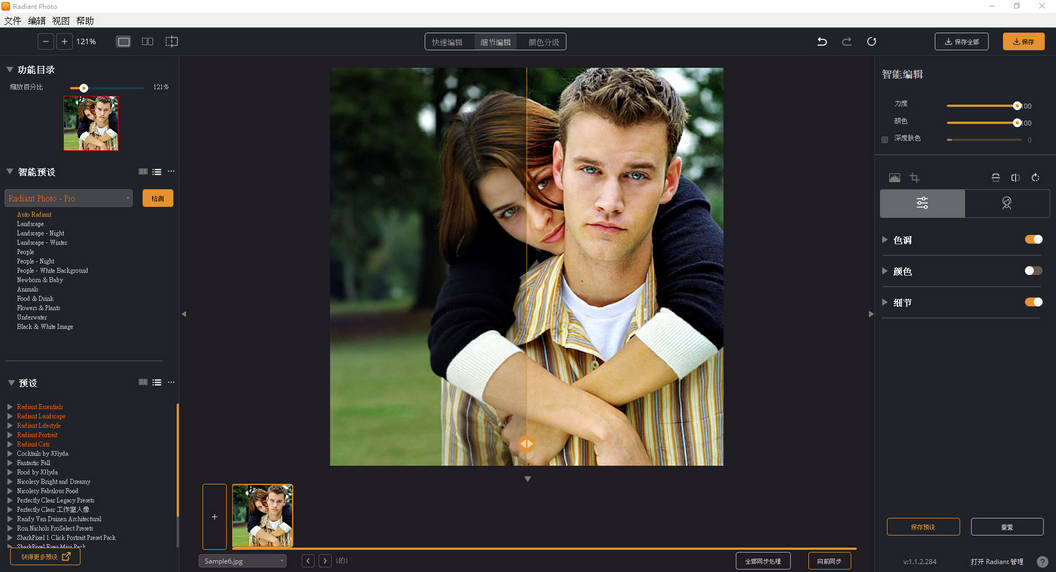Click the 保存全部 button
This screenshot has width=1056, height=572.
click(x=961, y=42)
